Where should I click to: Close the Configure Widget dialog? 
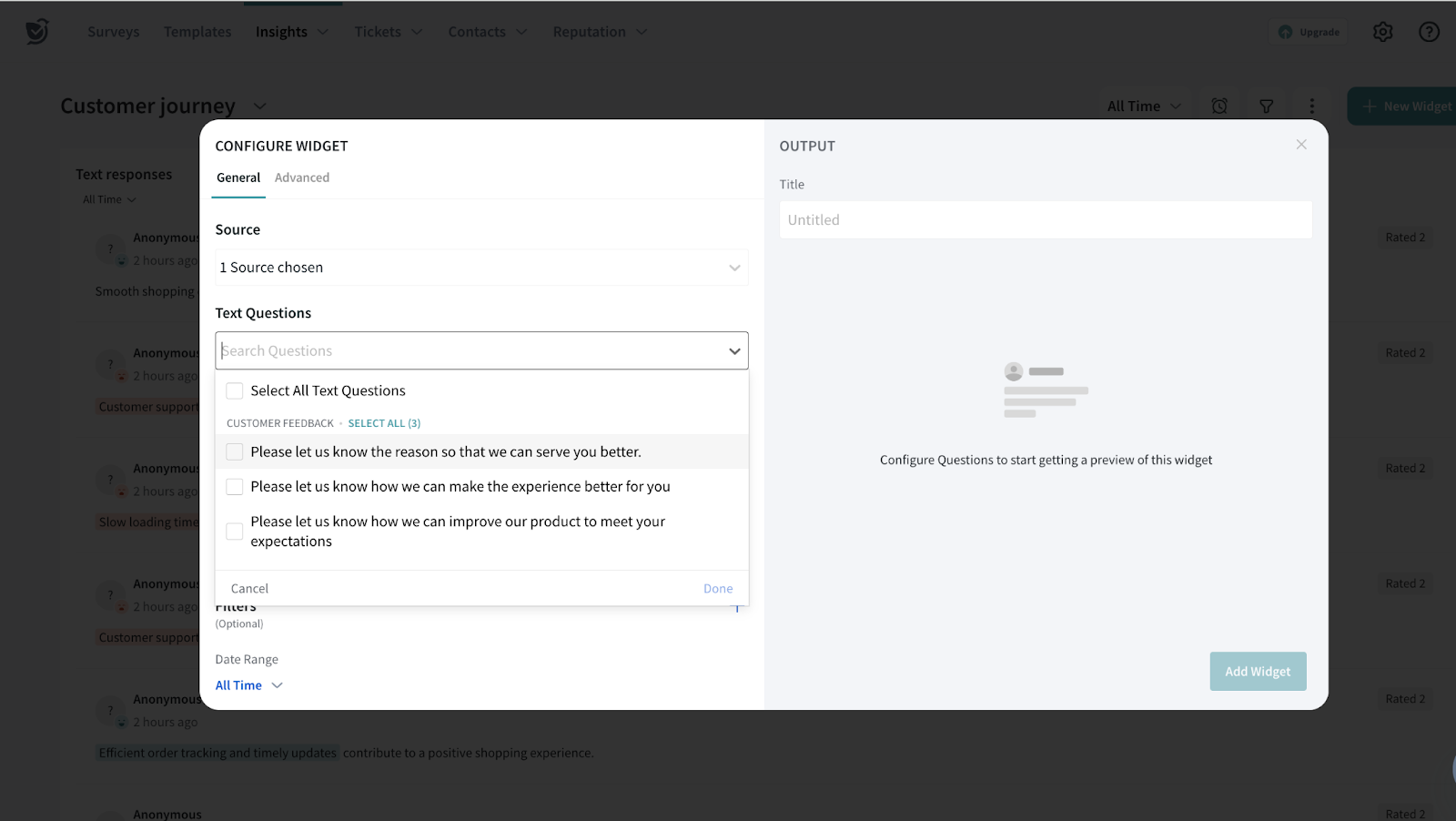1301,145
